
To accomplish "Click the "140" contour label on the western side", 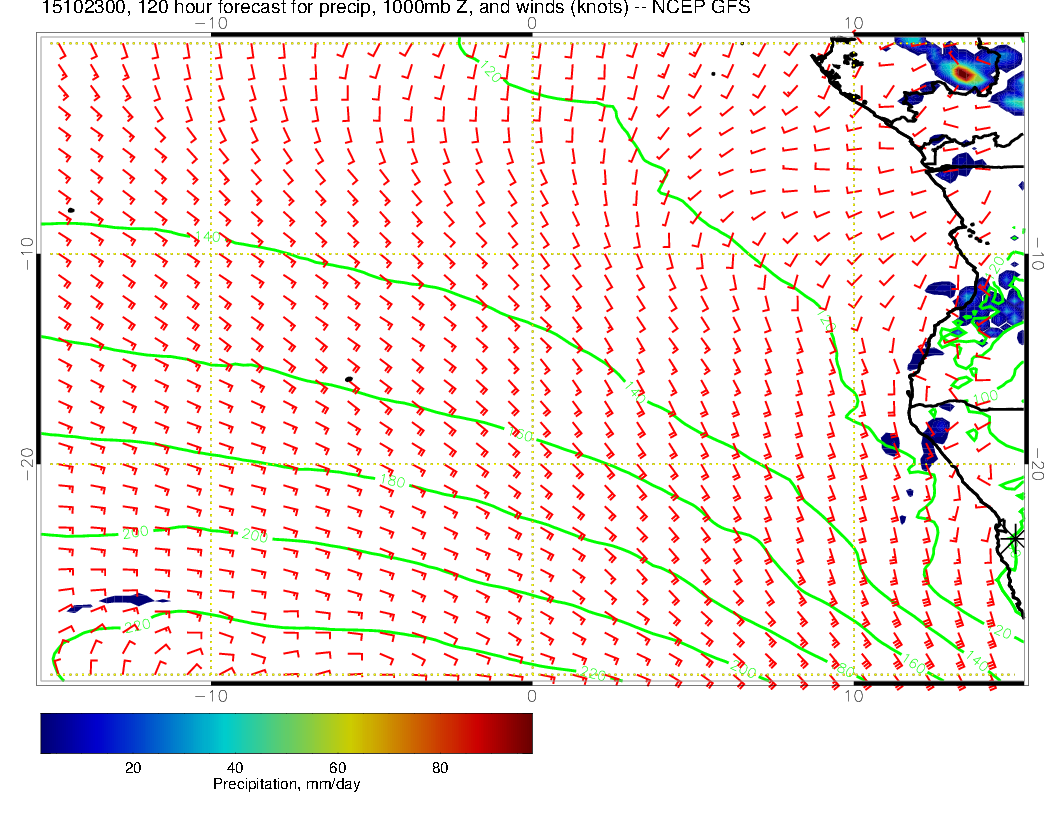I will pos(207,237).
